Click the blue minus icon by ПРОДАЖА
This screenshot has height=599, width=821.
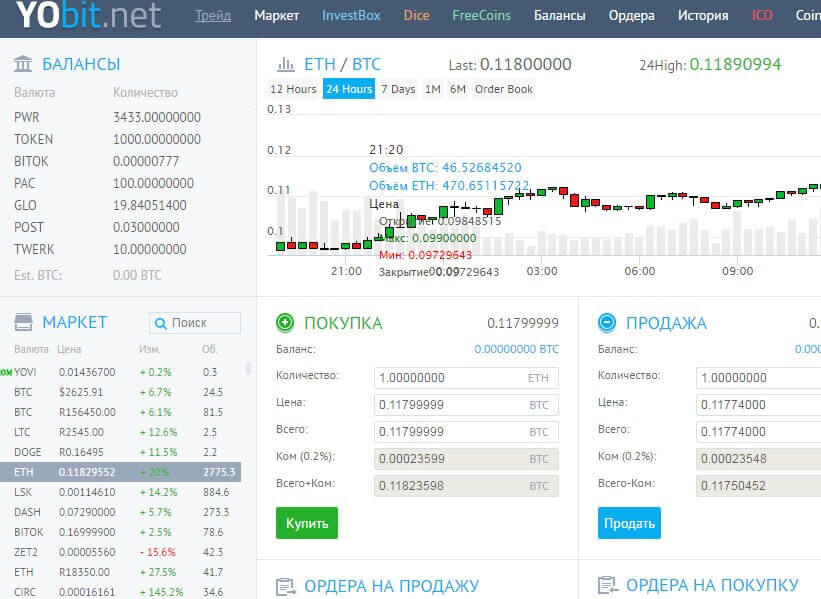coord(606,322)
